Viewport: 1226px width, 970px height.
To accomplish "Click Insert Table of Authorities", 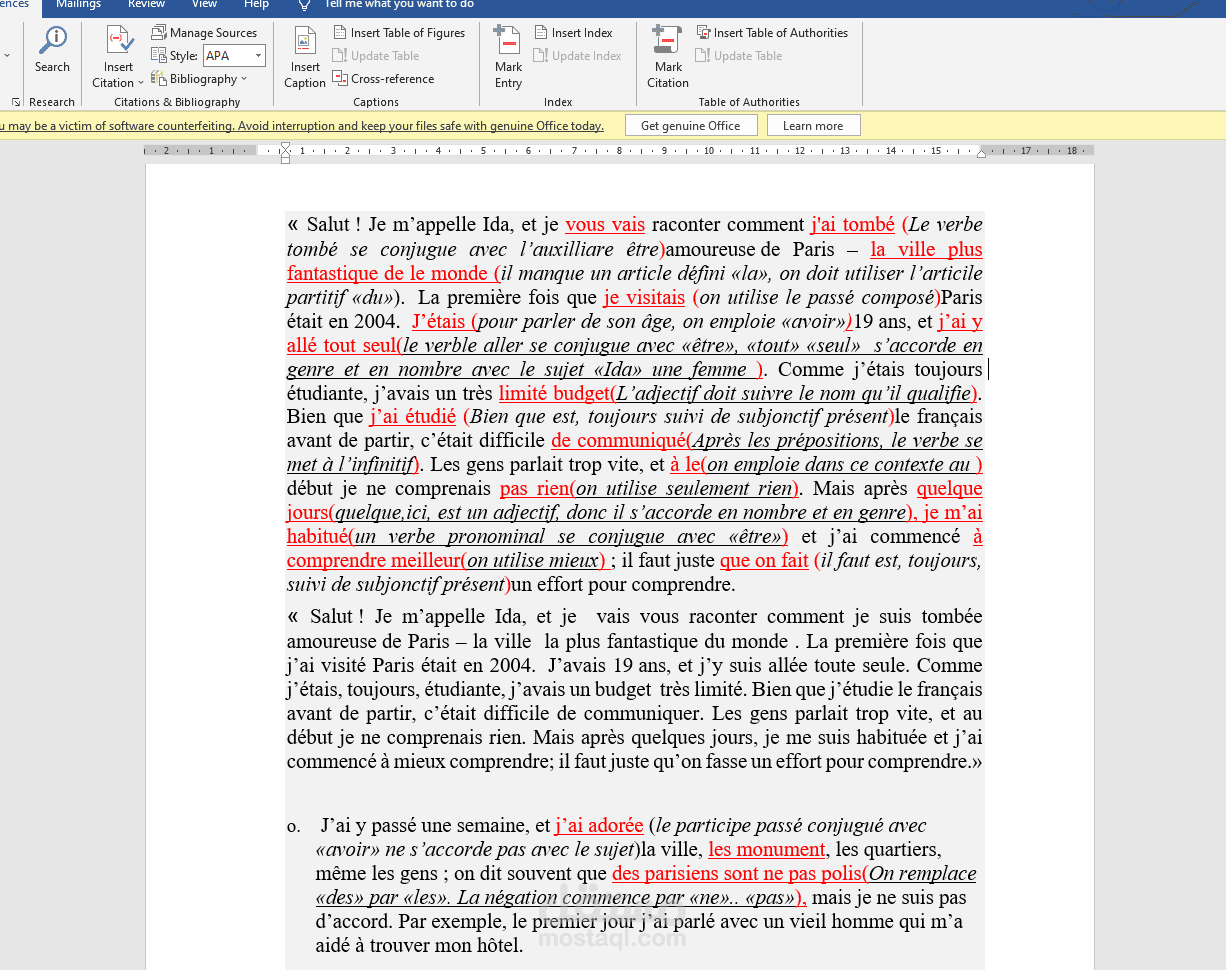I will [772, 33].
